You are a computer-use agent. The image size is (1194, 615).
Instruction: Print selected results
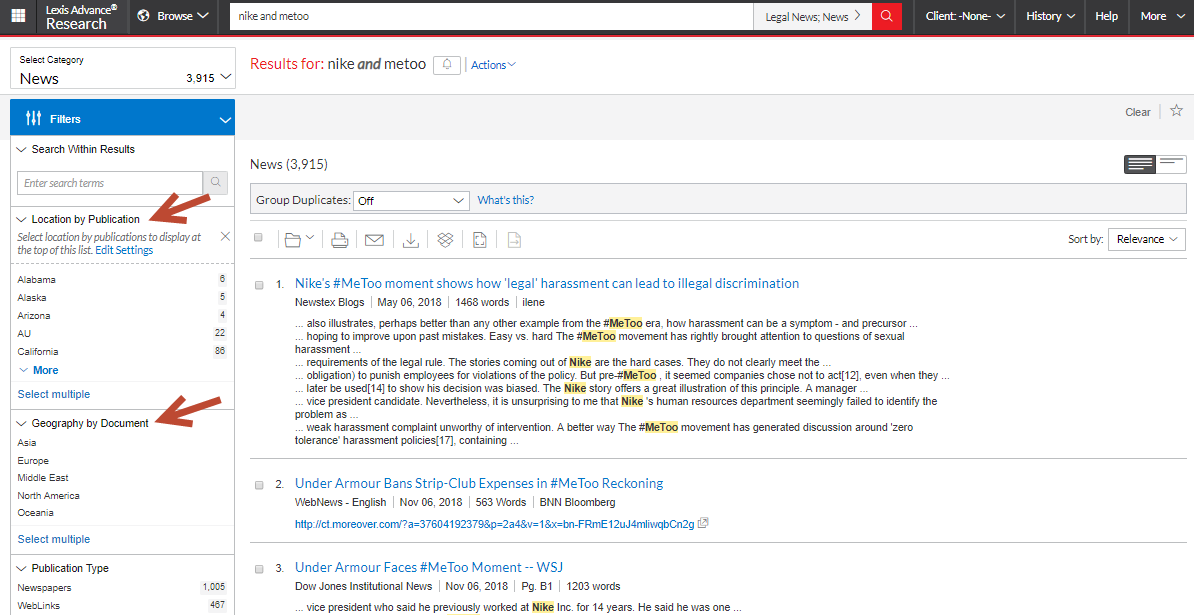(340, 240)
